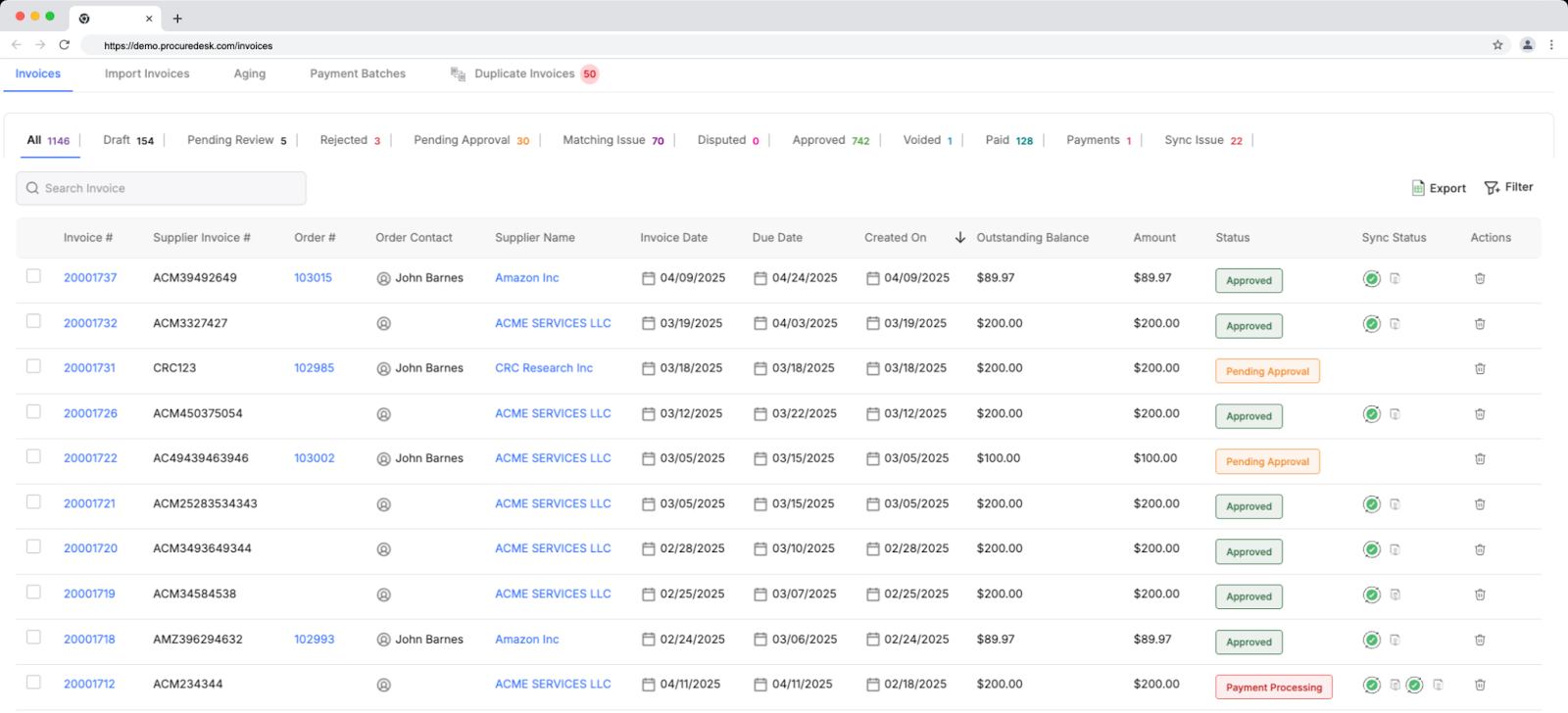This screenshot has width=1568, height=713.
Task: Select checkbox for invoice 20001720
Action: [33, 547]
